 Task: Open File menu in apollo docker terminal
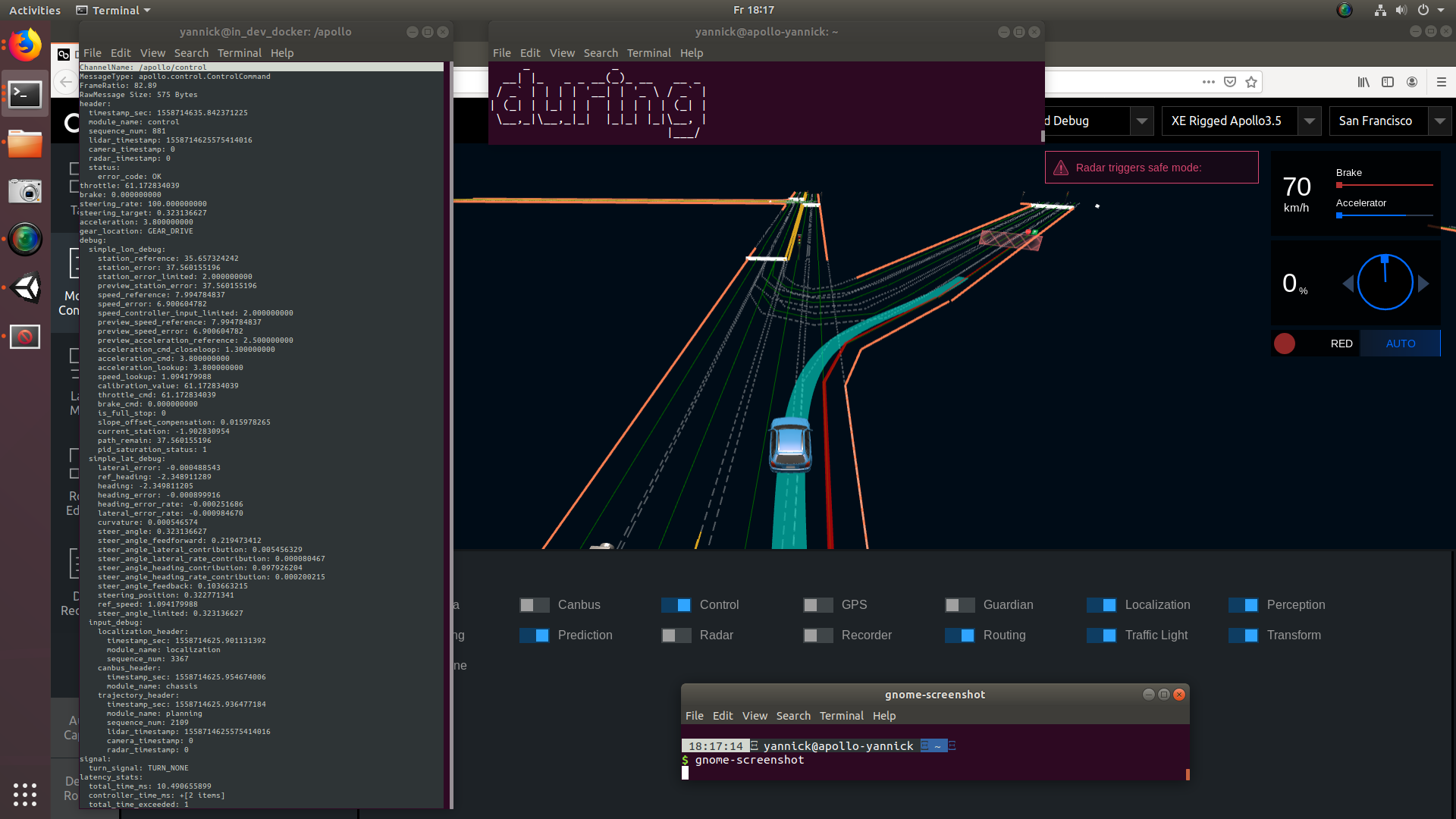(93, 53)
